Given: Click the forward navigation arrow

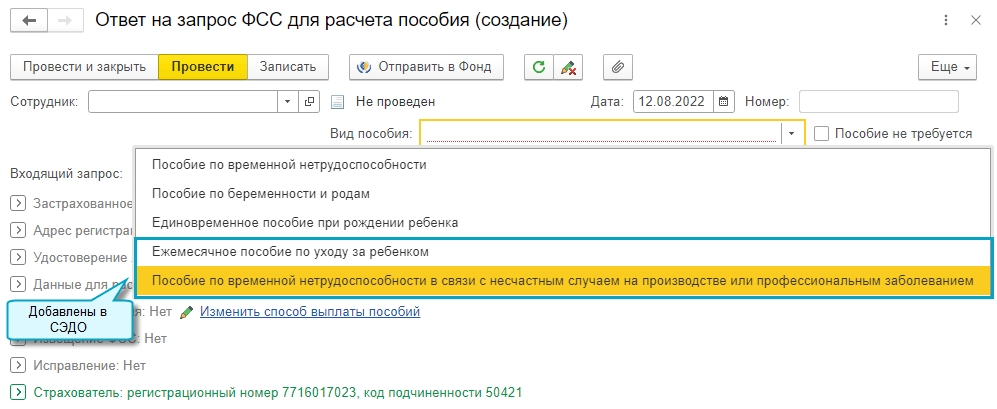Looking at the screenshot, I should pyautogui.click(x=63, y=20).
